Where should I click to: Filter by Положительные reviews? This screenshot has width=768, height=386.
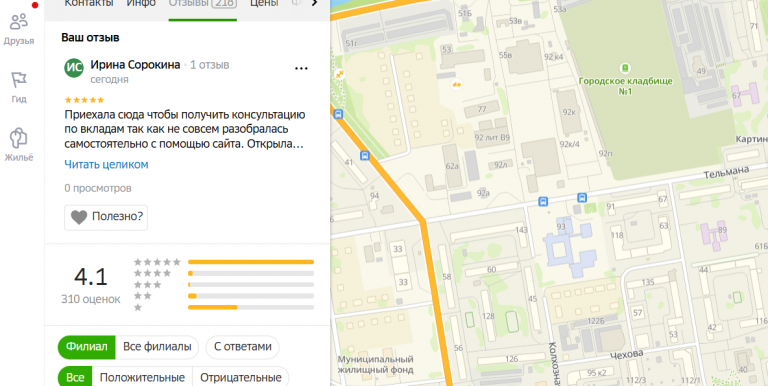(142, 377)
